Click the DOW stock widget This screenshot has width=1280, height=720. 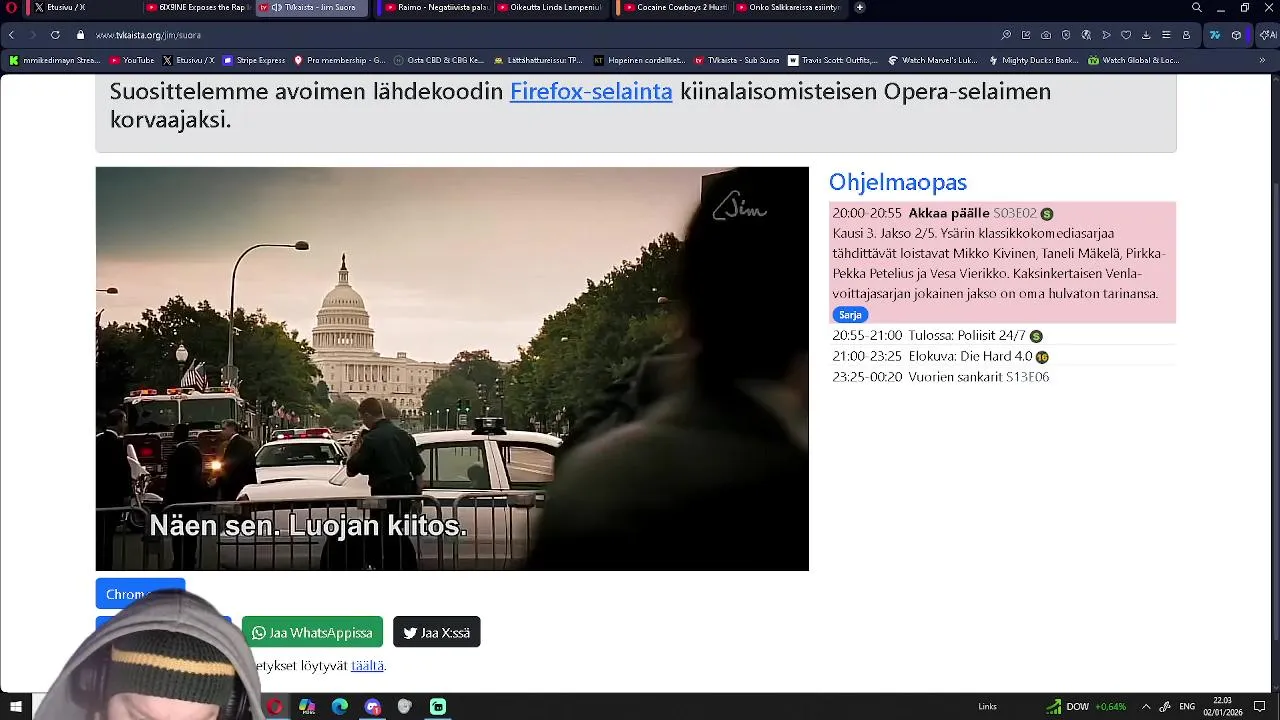(1086, 707)
